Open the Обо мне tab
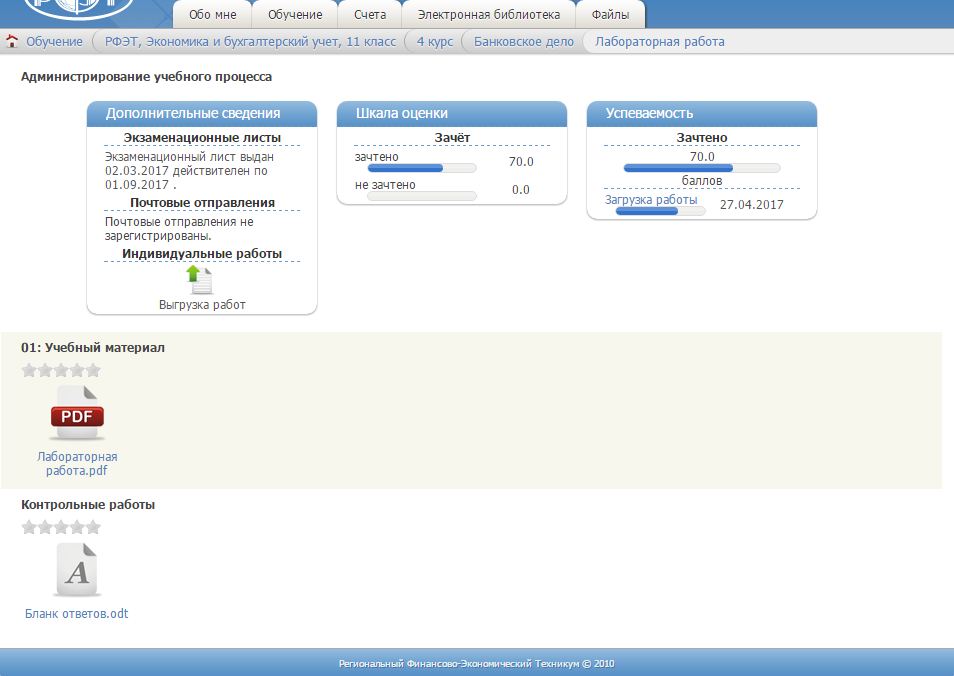 pyautogui.click(x=212, y=15)
